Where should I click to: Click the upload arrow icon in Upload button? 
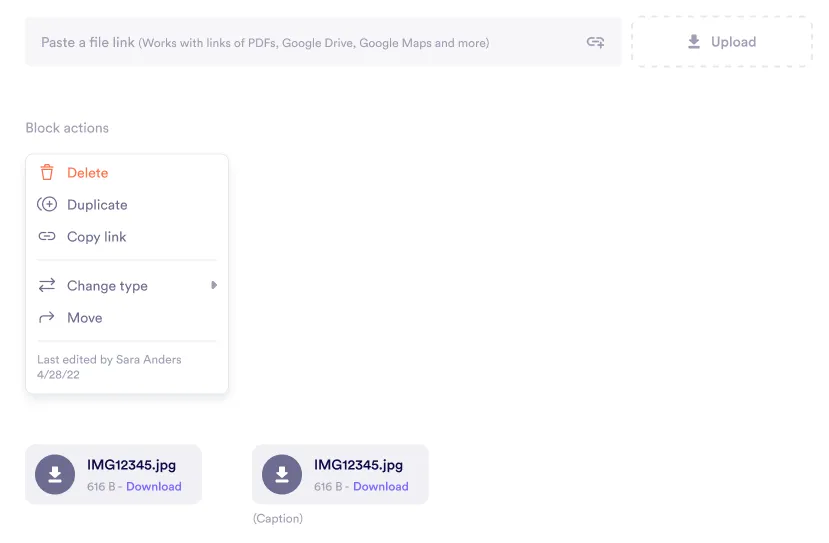point(694,42)
